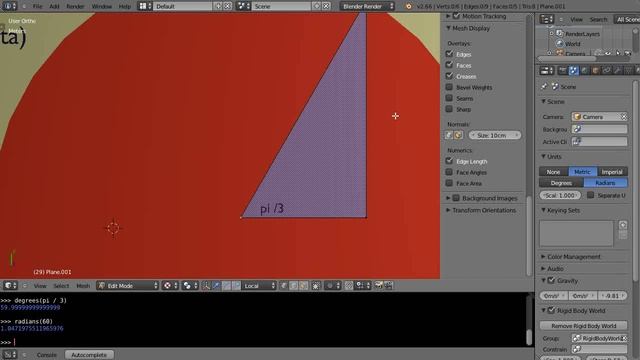Disable the Edge Length checkbox
Image resolution: width=640 pixels, height=360 pixels.
pos(449,161)
